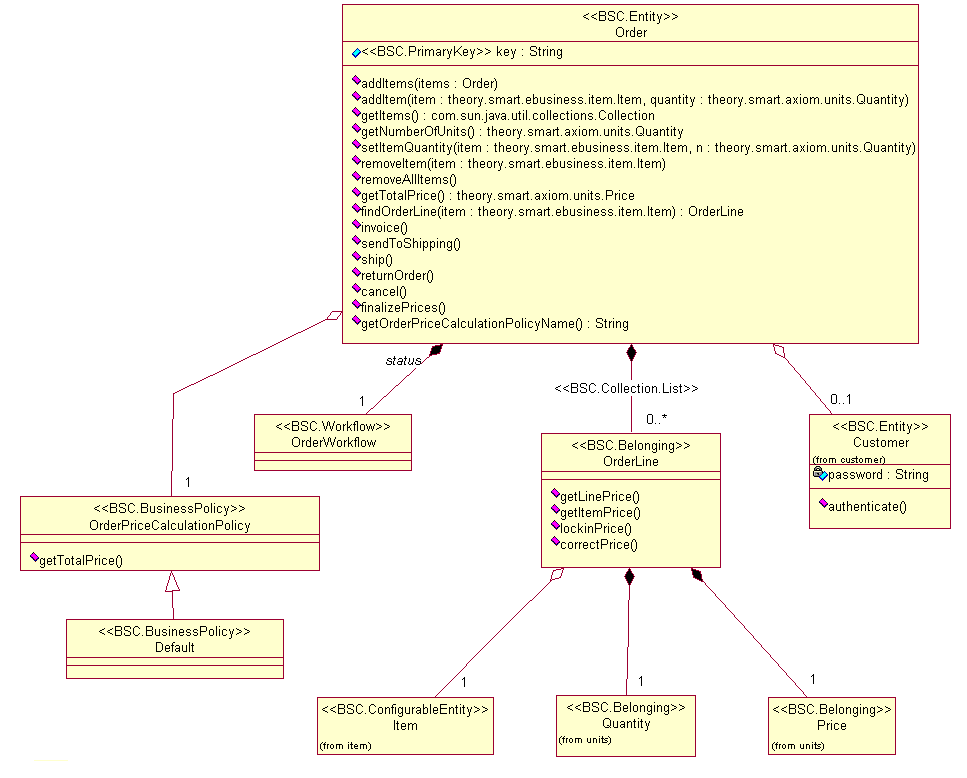967x778 pixels.
Task: Select password : String attribute
Action: pyautogui.click(x=878, y=475)
